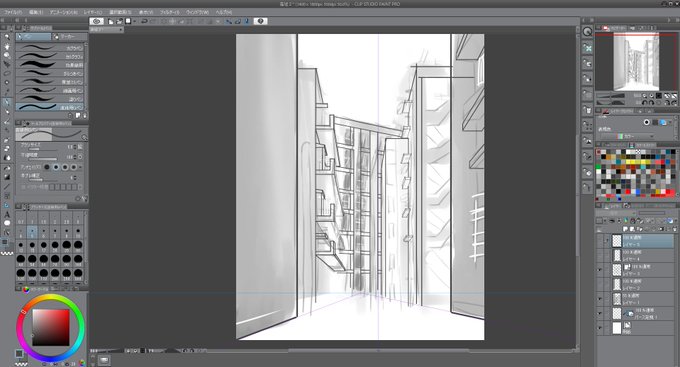680x367 pixels.
Task: Hide レイヤー3 using its eye icon
Action: pos(600,270)
